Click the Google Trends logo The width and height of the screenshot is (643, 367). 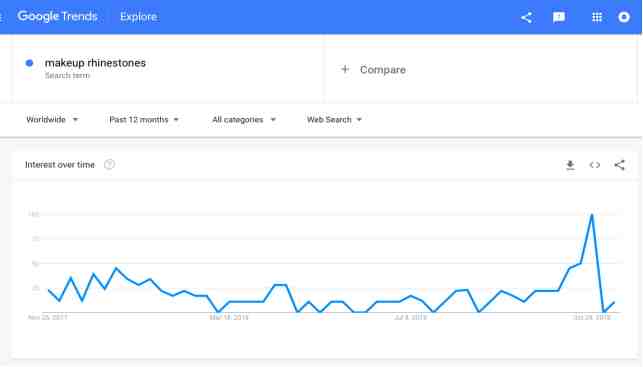[x=57, y=16]
